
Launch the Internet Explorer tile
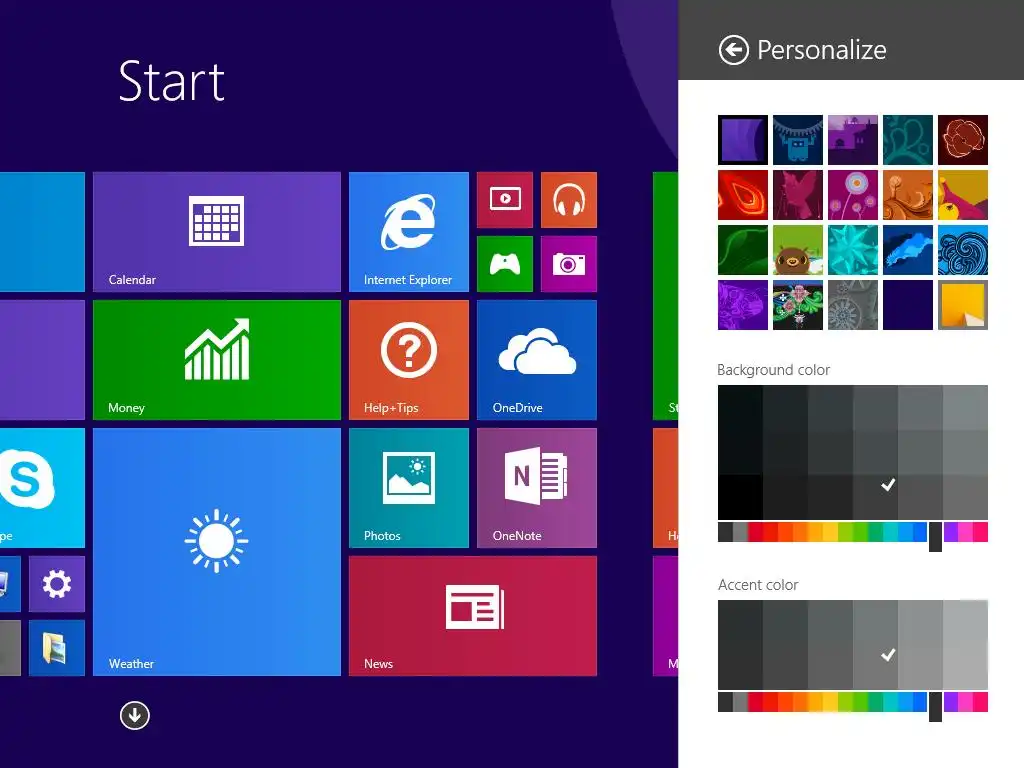(409, 232)
